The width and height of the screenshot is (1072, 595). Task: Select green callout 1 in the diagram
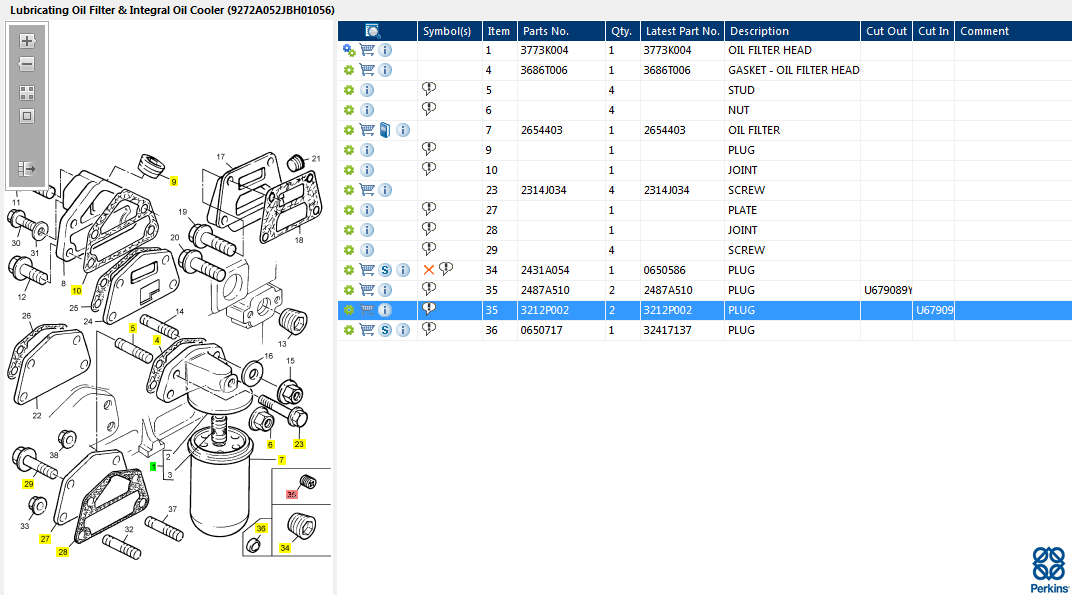click(x=153, y=466)
